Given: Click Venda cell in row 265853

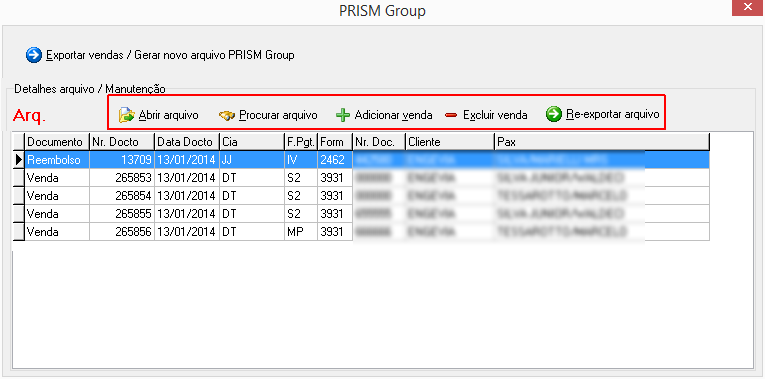Looking at the screenshot, I should [57, 178].
